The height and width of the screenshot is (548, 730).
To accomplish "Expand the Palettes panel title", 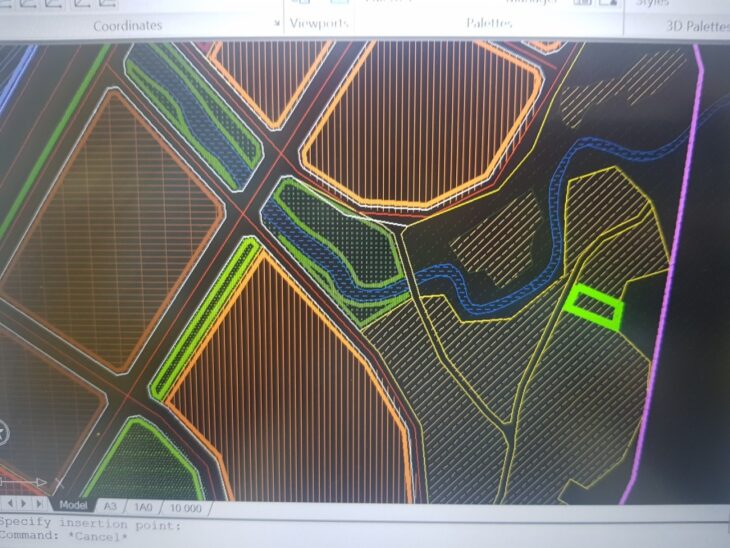I will (x=489, y=23).
